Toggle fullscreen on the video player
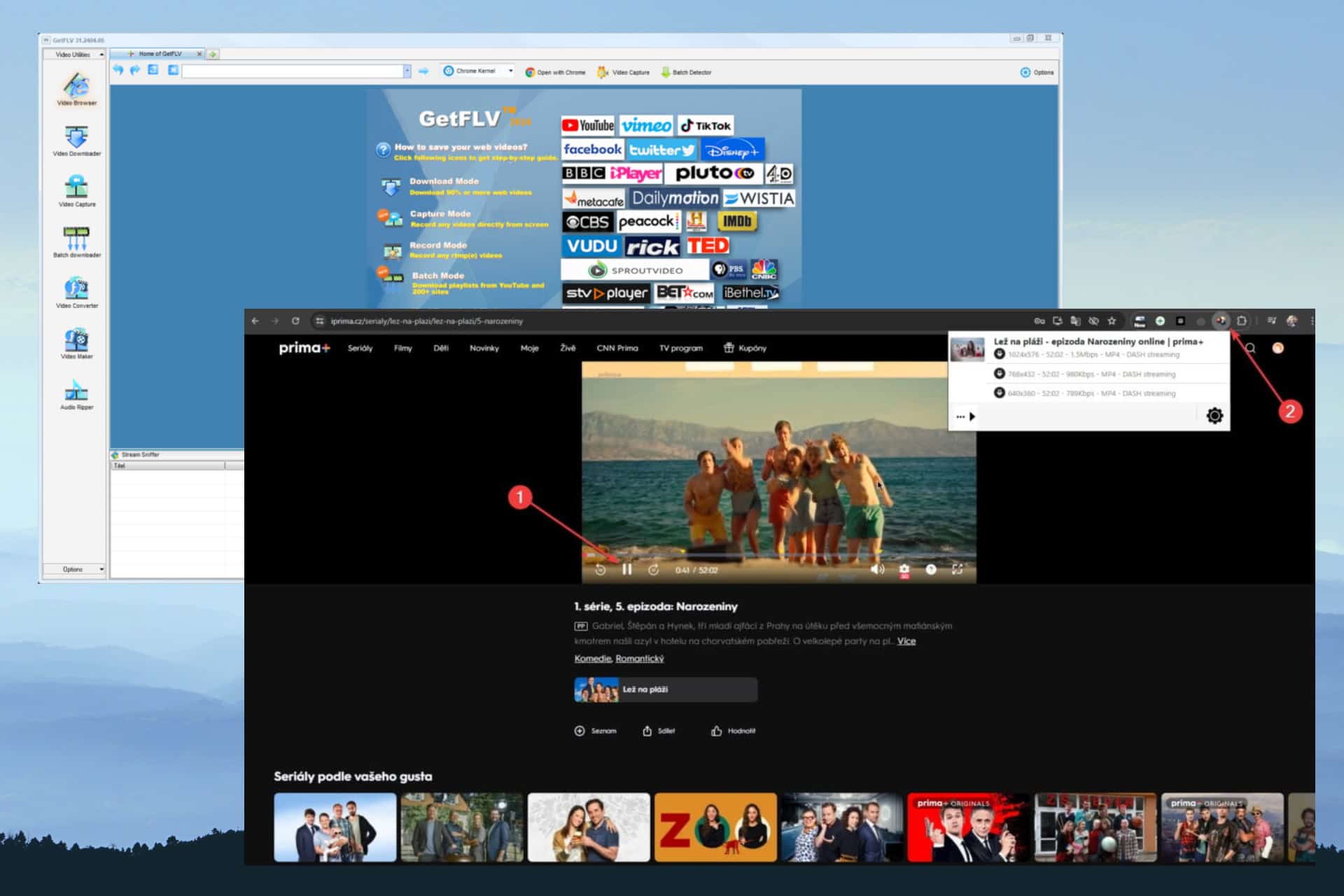Image resolution: width=1344 pixels, height=896 pixels. [x=957, y=569]
